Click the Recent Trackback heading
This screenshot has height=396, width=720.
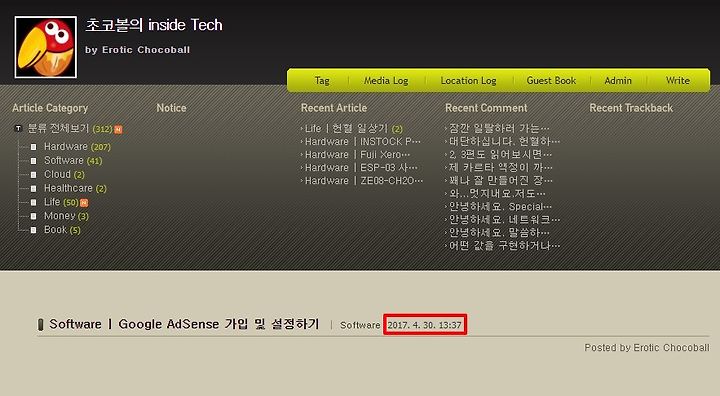tap(631, 108)
